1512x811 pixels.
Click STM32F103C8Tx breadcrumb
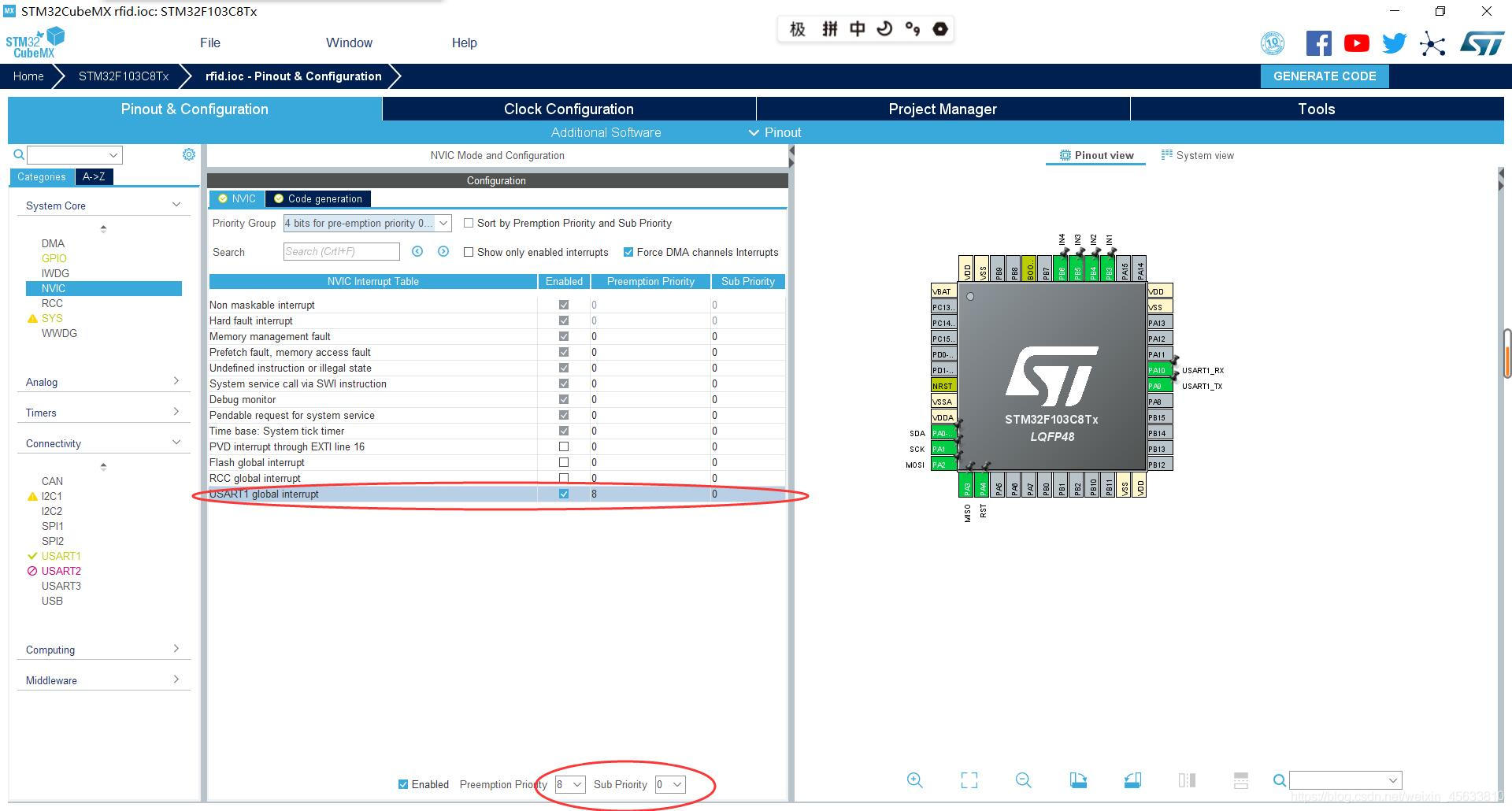pyautogui.click(x=124, y=76)
